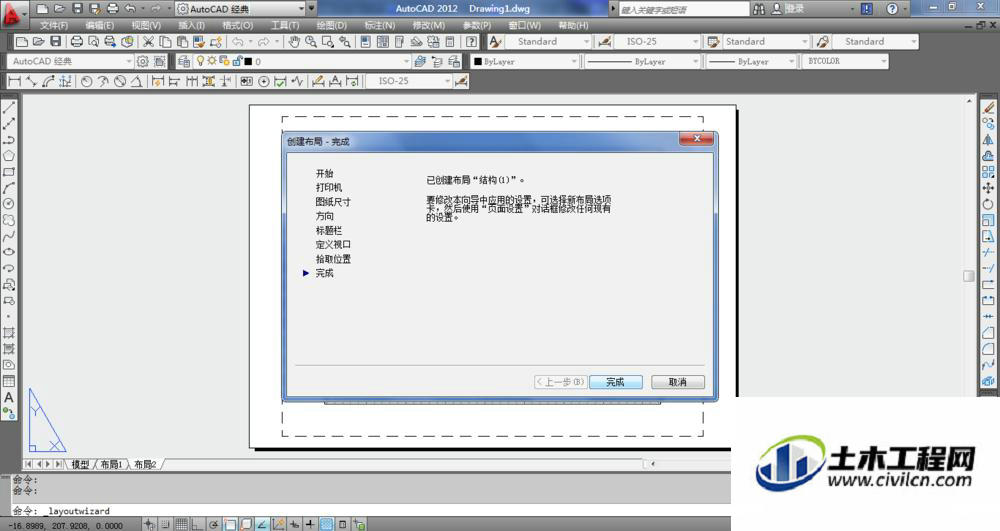Select the Polygon draw tool
The width and height of the screenshot is (1000, 531).
[x=9, y=156]
